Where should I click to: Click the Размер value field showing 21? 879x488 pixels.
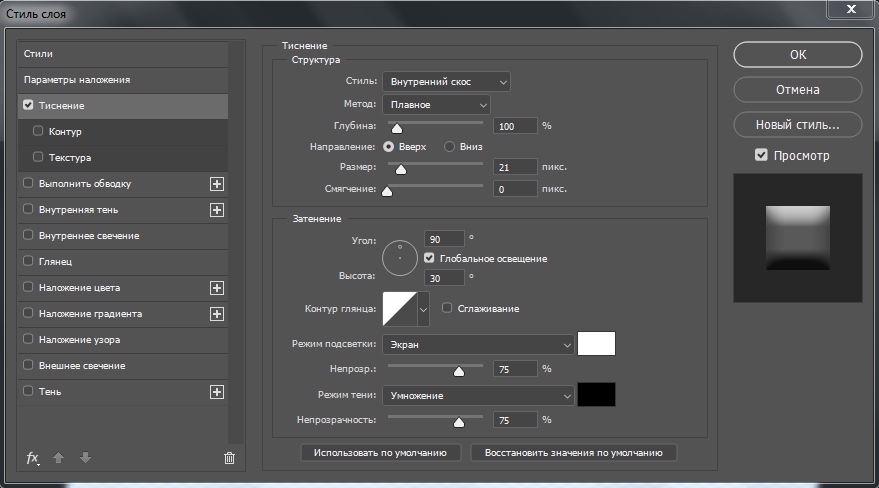click(x=515, y=167)
